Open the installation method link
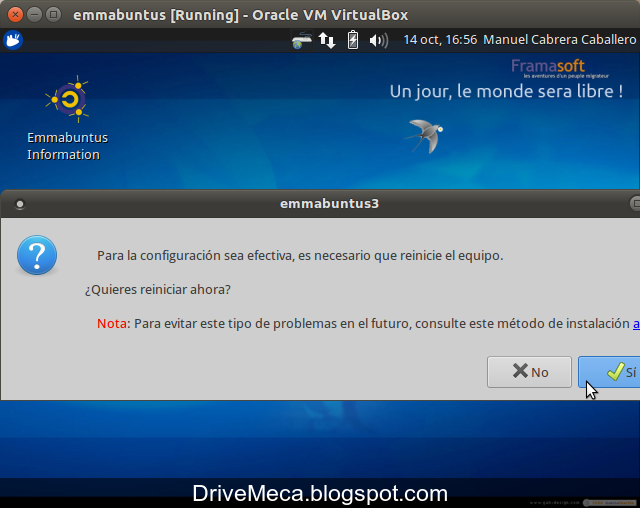640x508 pixels. pyautogui.click(x=636, y=324)
